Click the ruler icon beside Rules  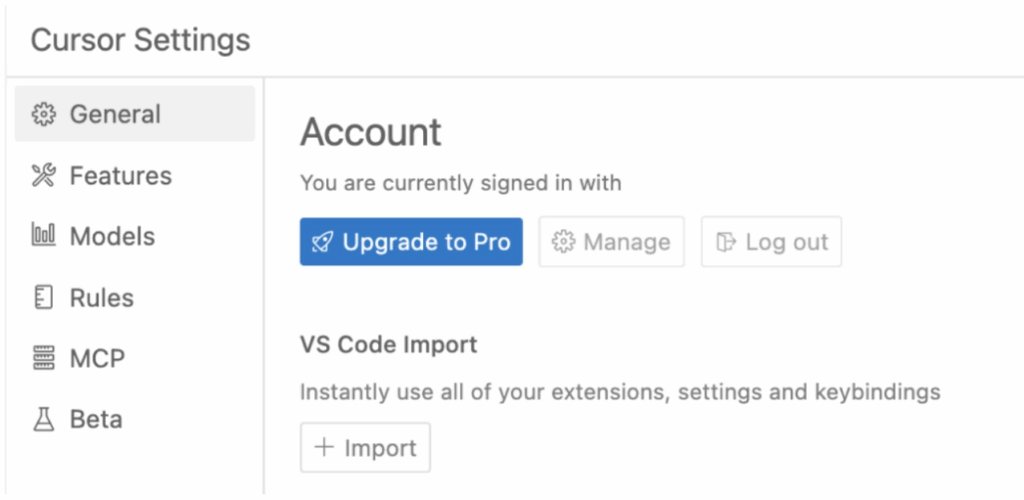43,298
